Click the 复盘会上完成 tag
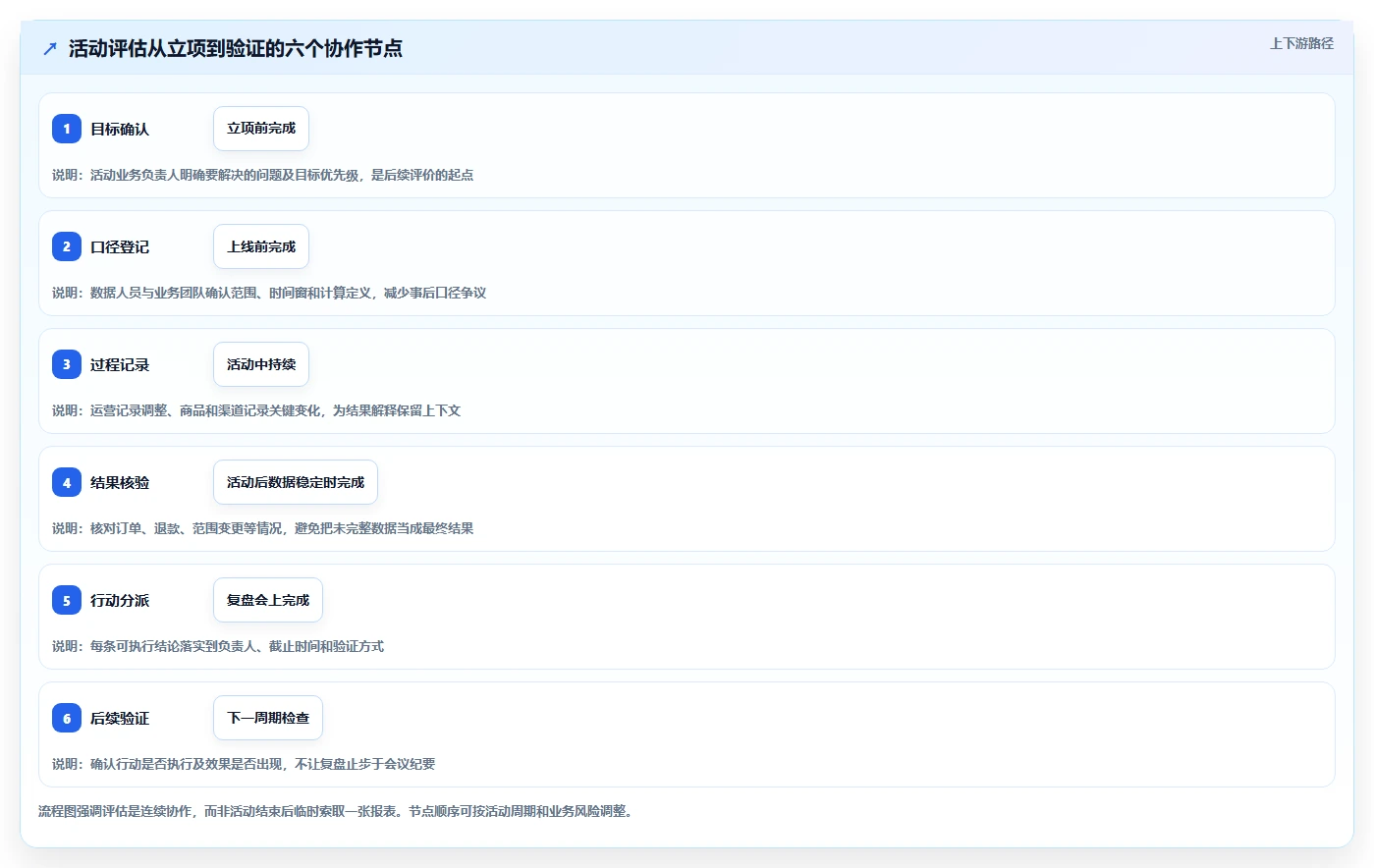This screenshot has height=868, width=1374. pyautogui.click(x=268, y=600)
